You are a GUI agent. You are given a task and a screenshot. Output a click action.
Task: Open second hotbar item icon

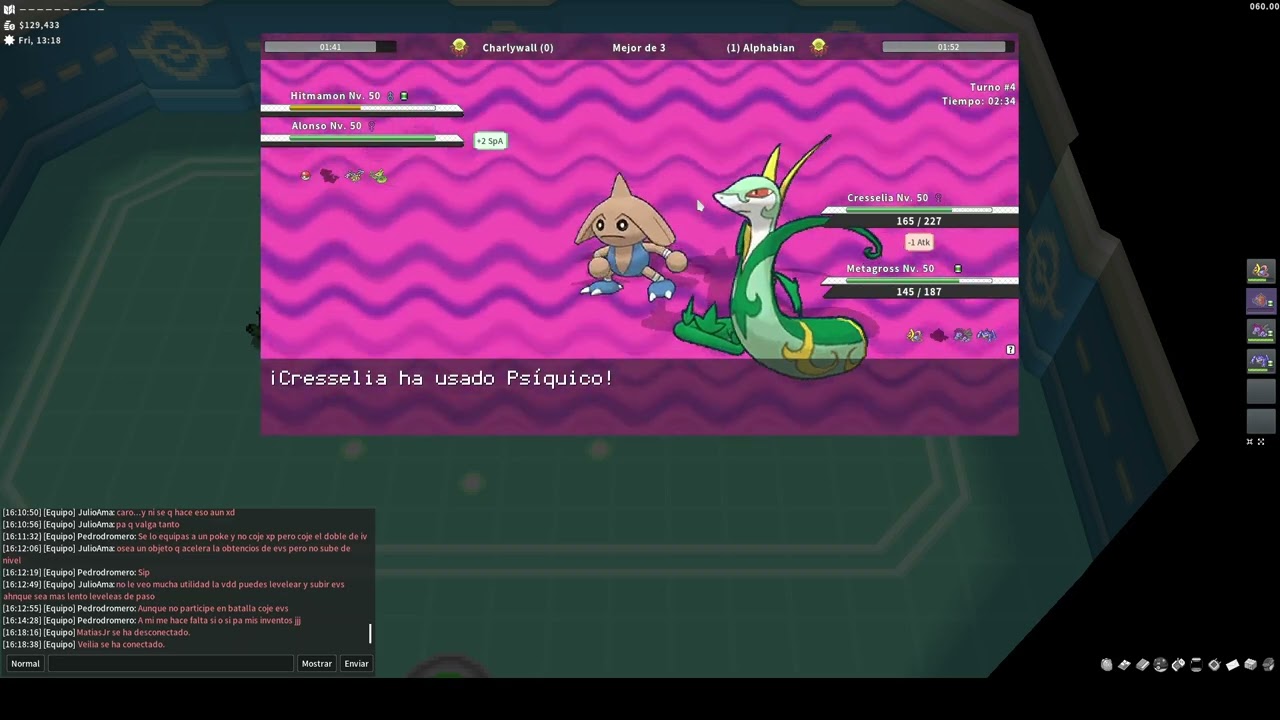tap(1125, 664)
